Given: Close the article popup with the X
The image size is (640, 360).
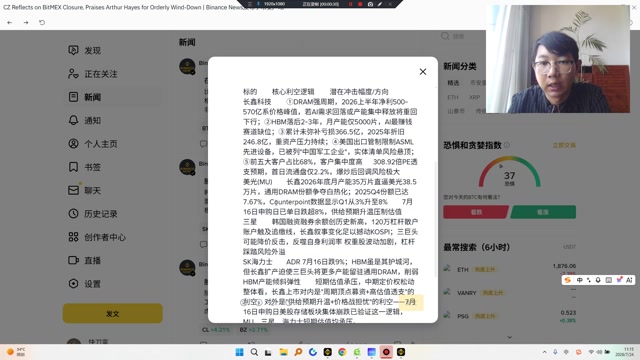Looking at the screenshot, I should pos(423,72).
